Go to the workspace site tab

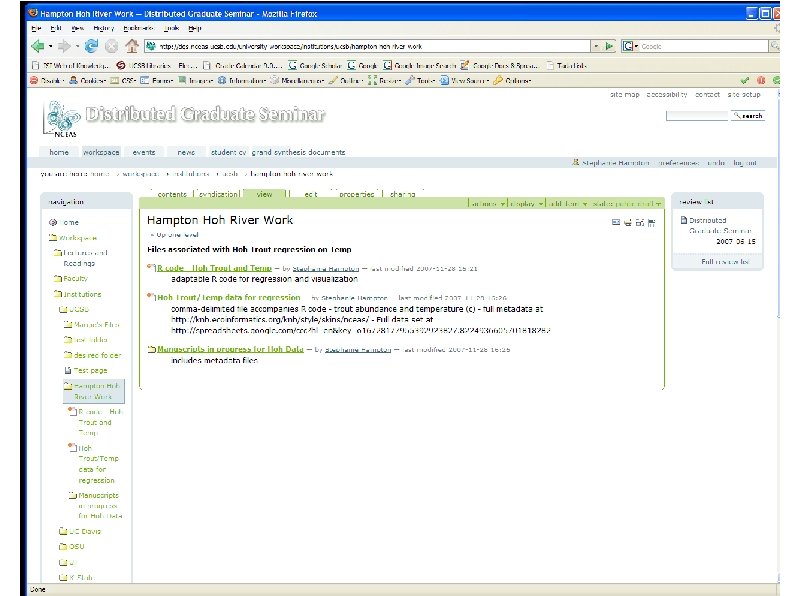[x=101, y=152]
